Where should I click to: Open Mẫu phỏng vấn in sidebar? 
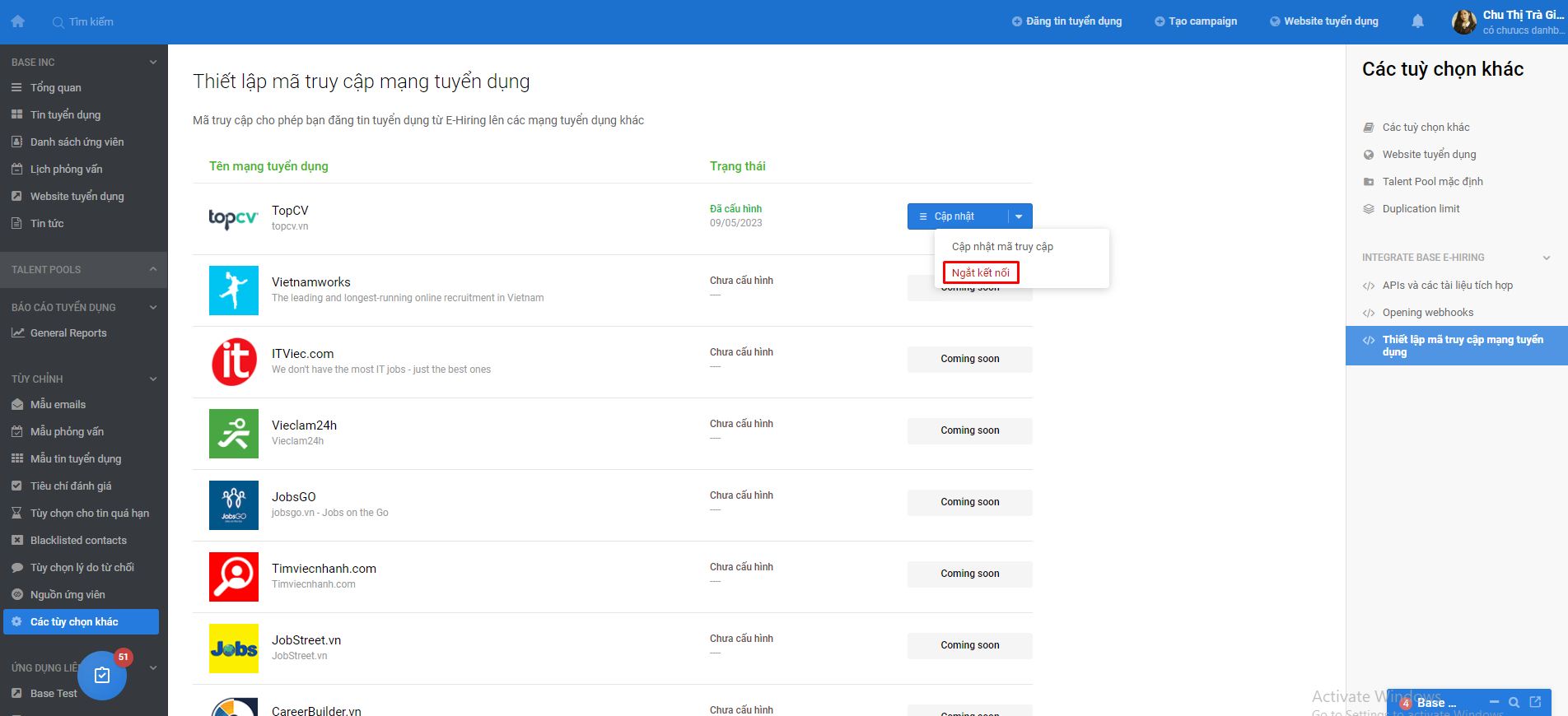pos(67,431)
